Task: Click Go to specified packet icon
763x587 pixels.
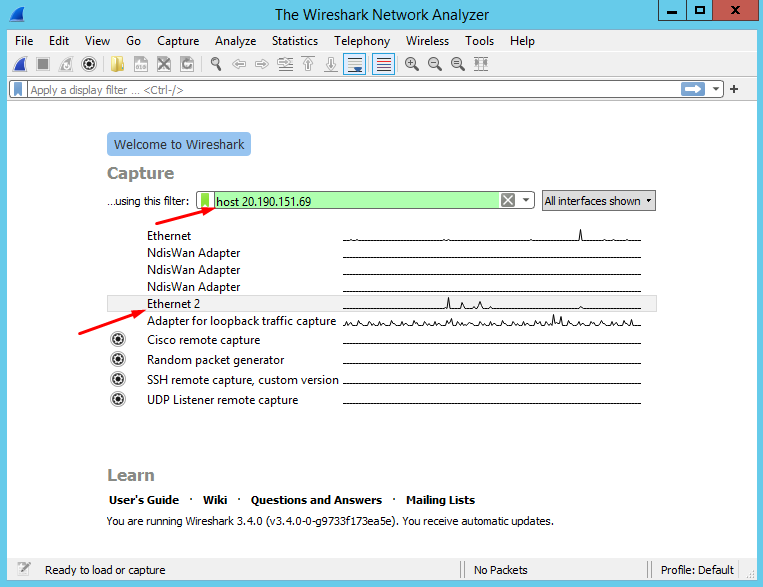Action: 285,64
